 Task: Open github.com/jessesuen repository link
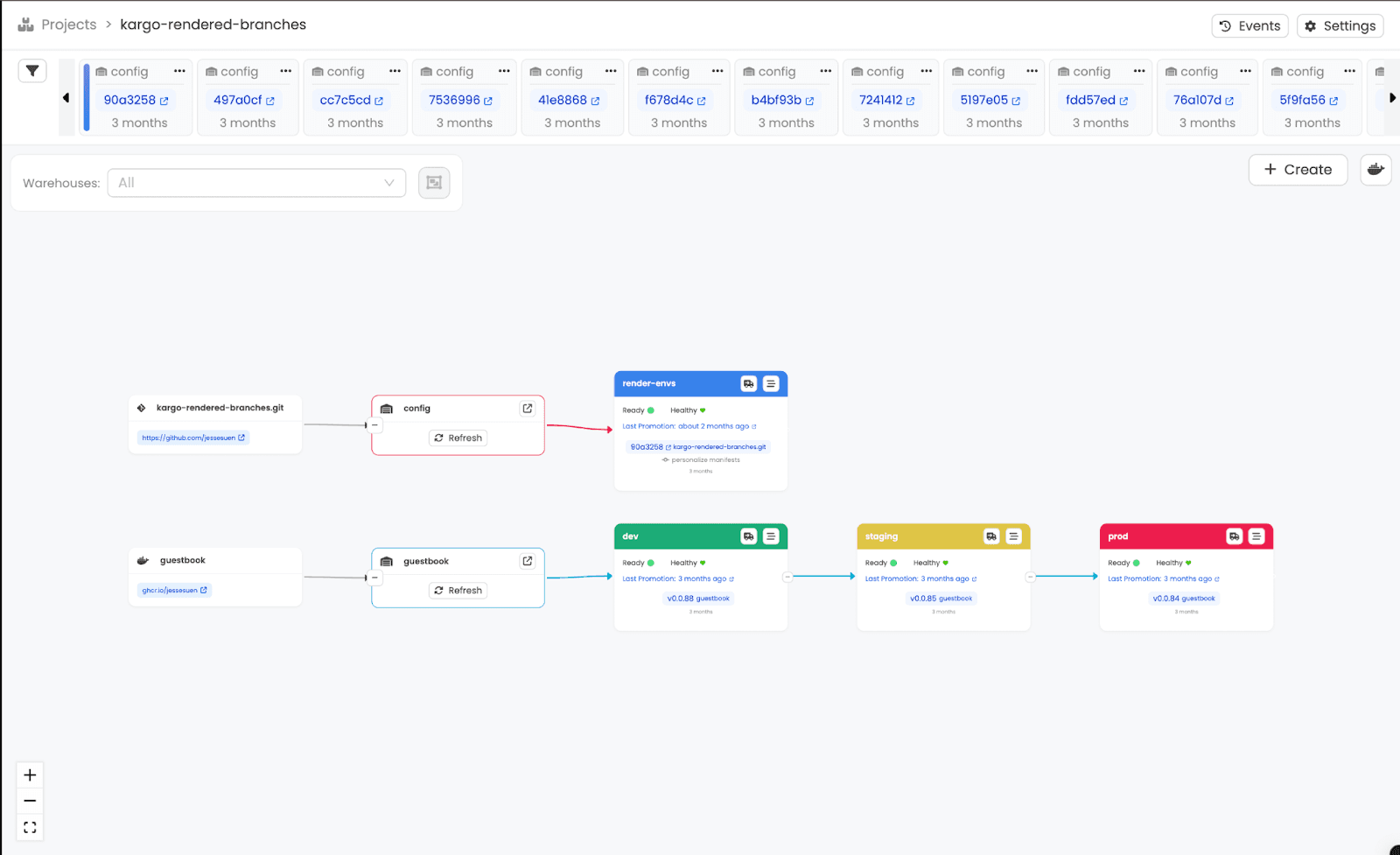pyautogui.click(x=193, y=438)
